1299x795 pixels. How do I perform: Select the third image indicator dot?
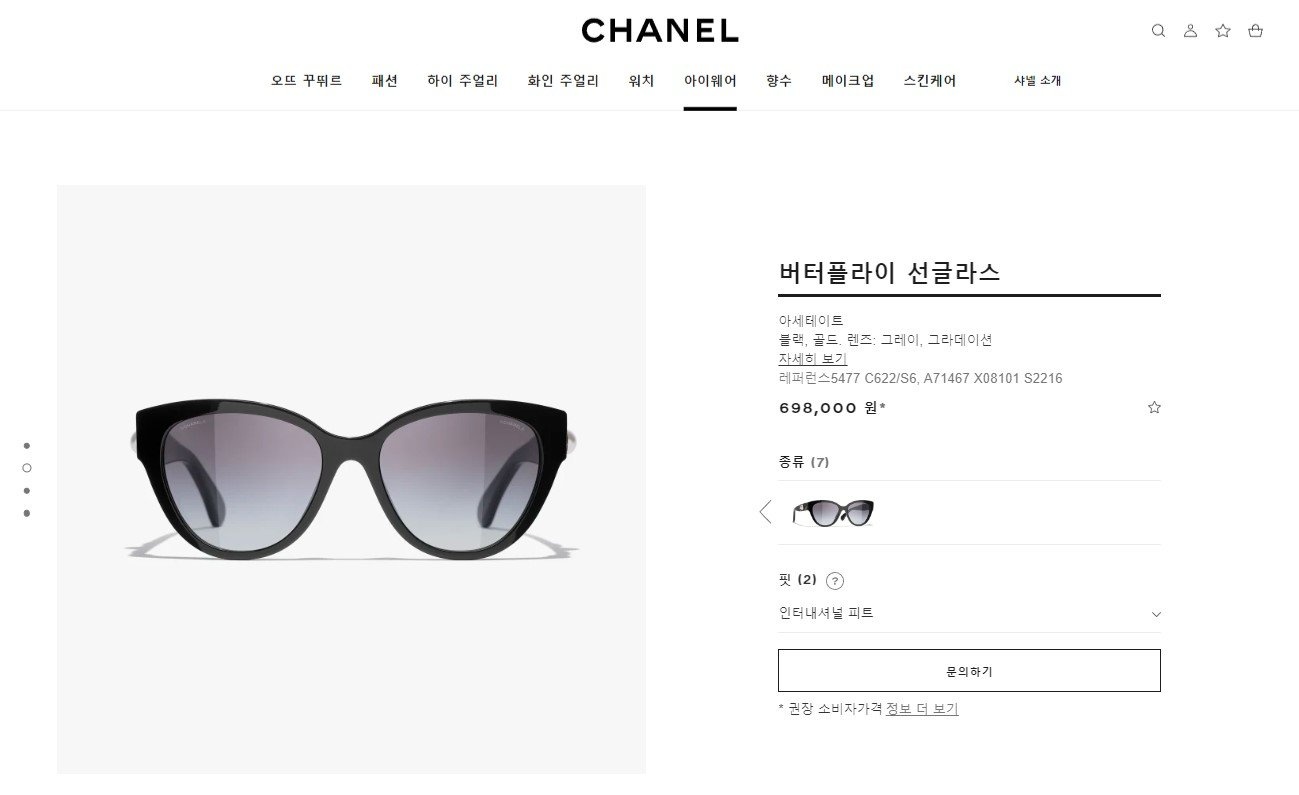pyautogui.click(x=27, y=490)
